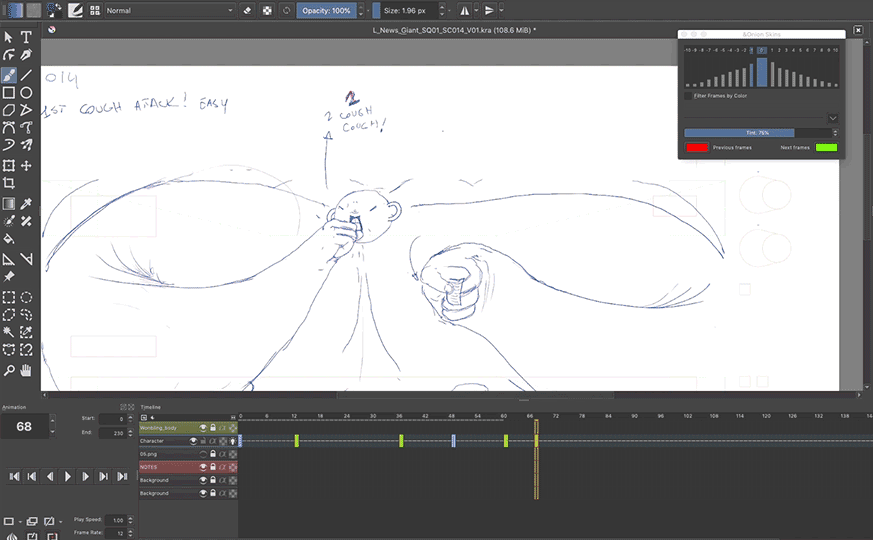Select the Freehand Brush tool
This screenshot has width=873, height=540.
tap(9, 74)
